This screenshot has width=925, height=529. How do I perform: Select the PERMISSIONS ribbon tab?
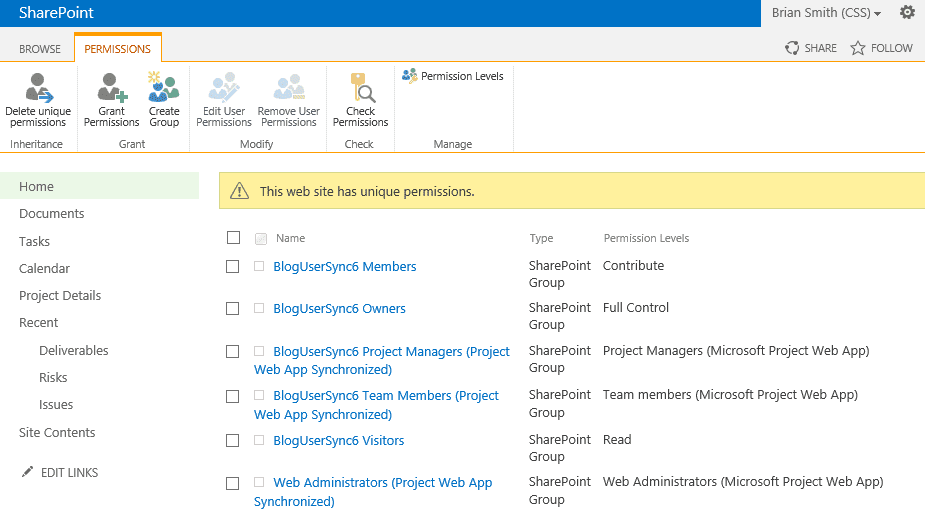pyautogui.click(x=117, y=49)
